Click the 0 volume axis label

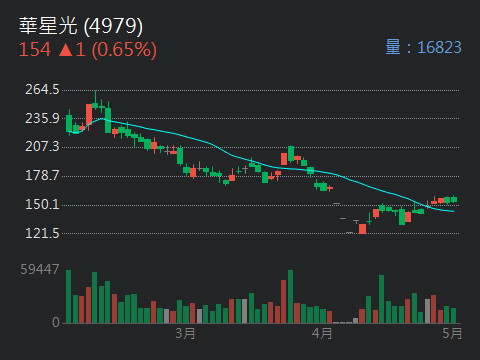coord(56,322)
